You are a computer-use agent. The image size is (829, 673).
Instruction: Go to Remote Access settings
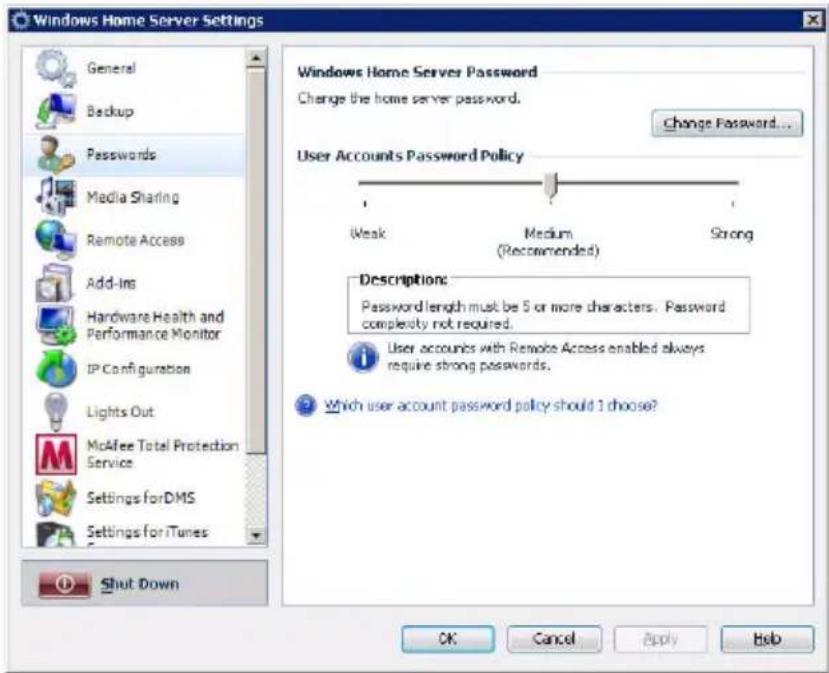(x=134, y=240)
